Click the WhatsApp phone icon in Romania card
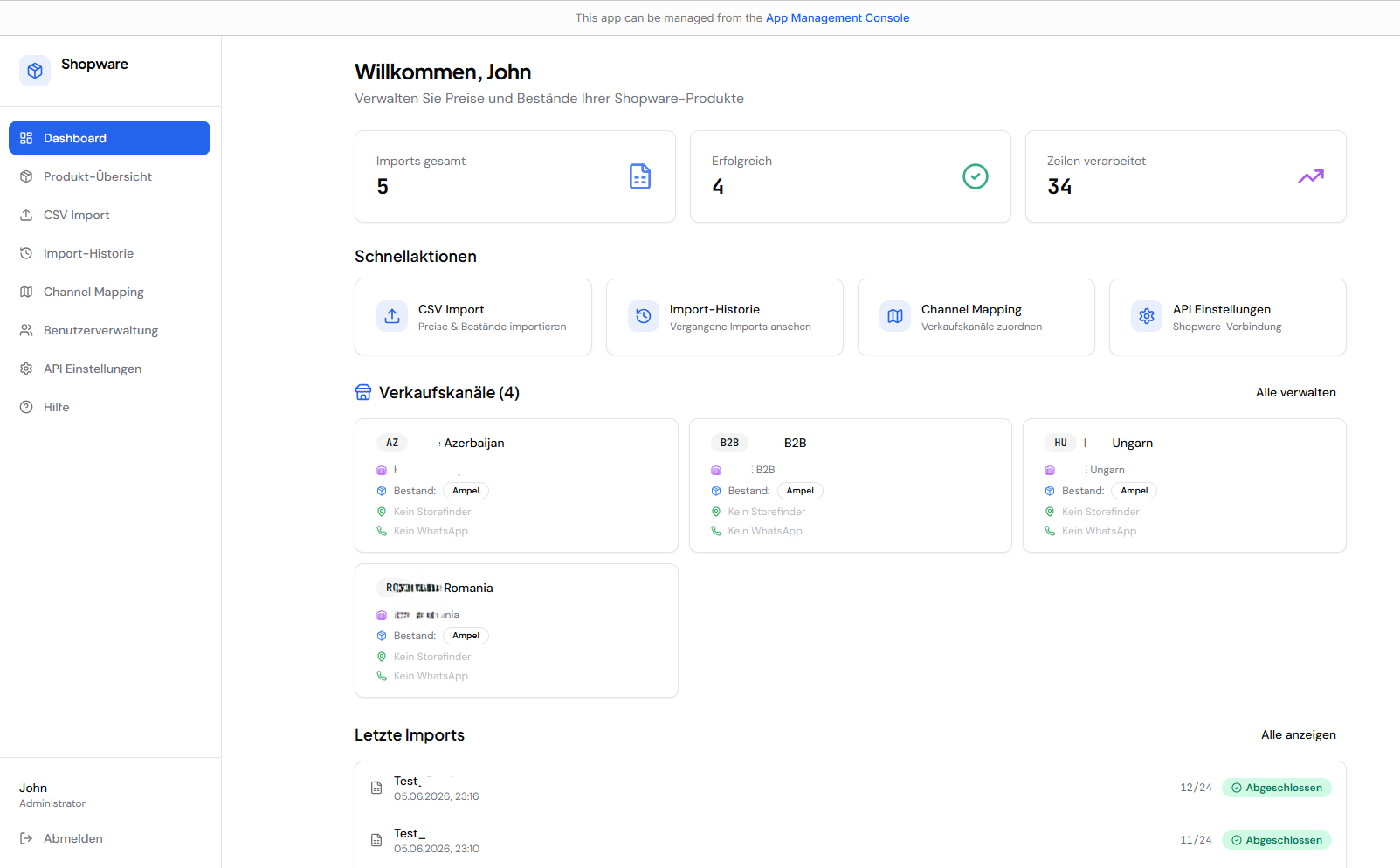The height and width of the screenshot is (868, 1400). 382,676
